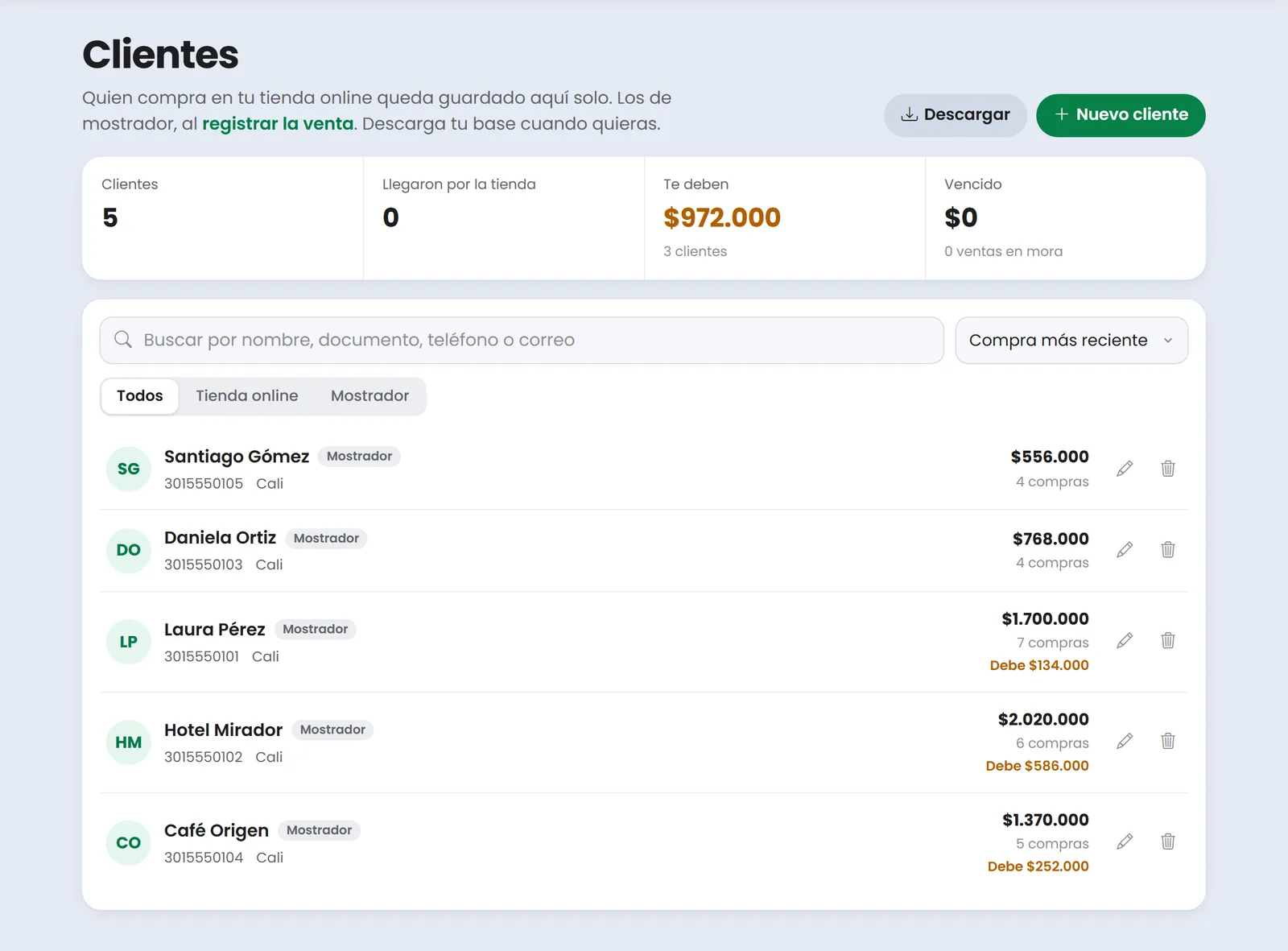
Task: Delete Hotel Mirador with trash icon
Action: point(1168,742)
